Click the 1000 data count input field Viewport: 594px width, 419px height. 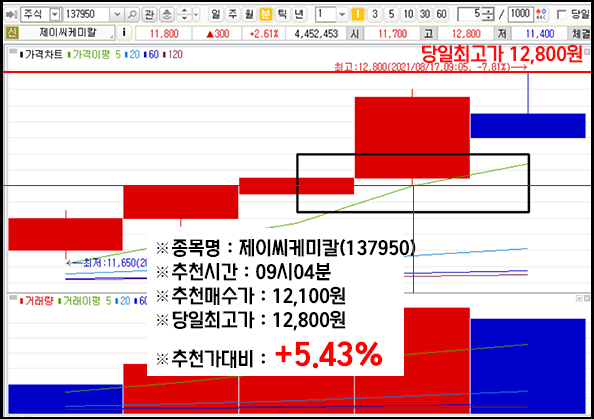click(x=520, y=14)
